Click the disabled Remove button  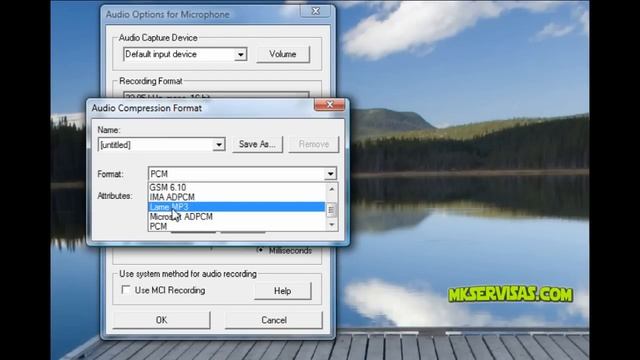(313, 144)
